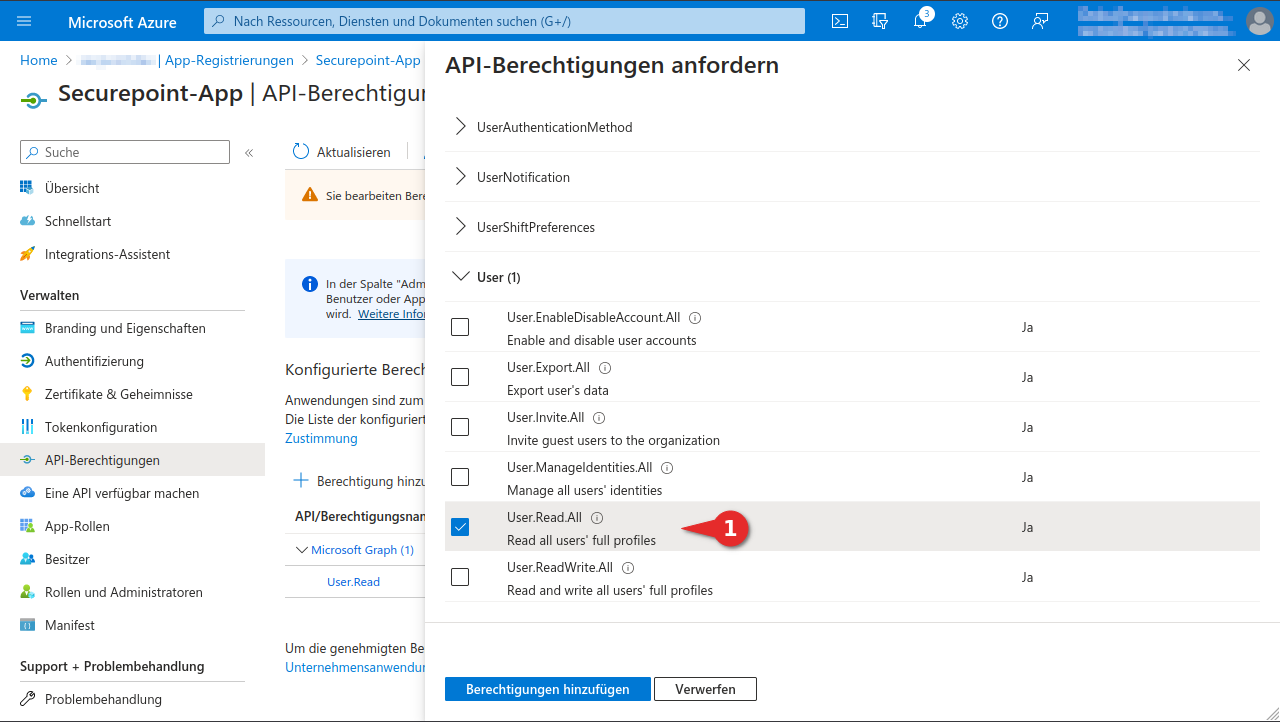Uncheck the User.Read.All permission

click(x=460, y=527)
